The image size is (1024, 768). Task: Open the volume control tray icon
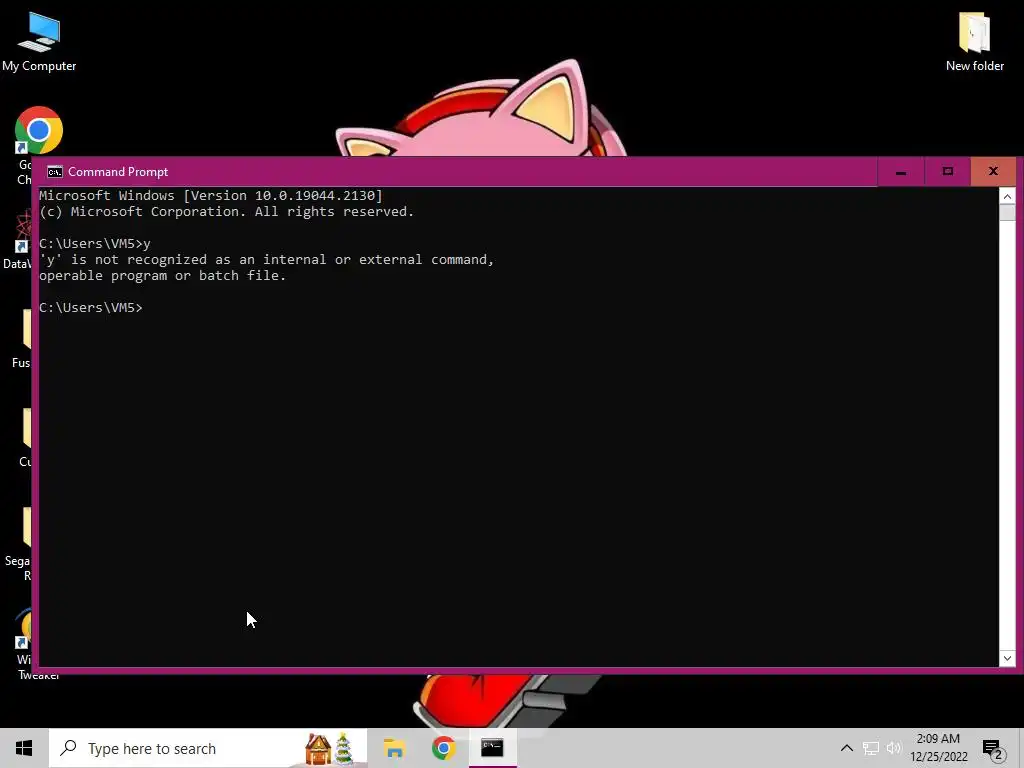pos(893,748)
